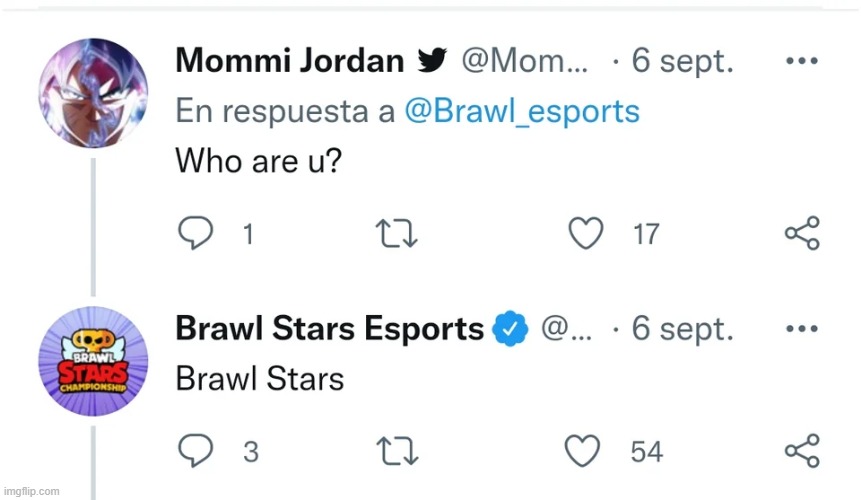Open the 6 sept. timestamp on Mommi's tweet
This screenshot has width=861, height=500.
click(x=683, y=60)
